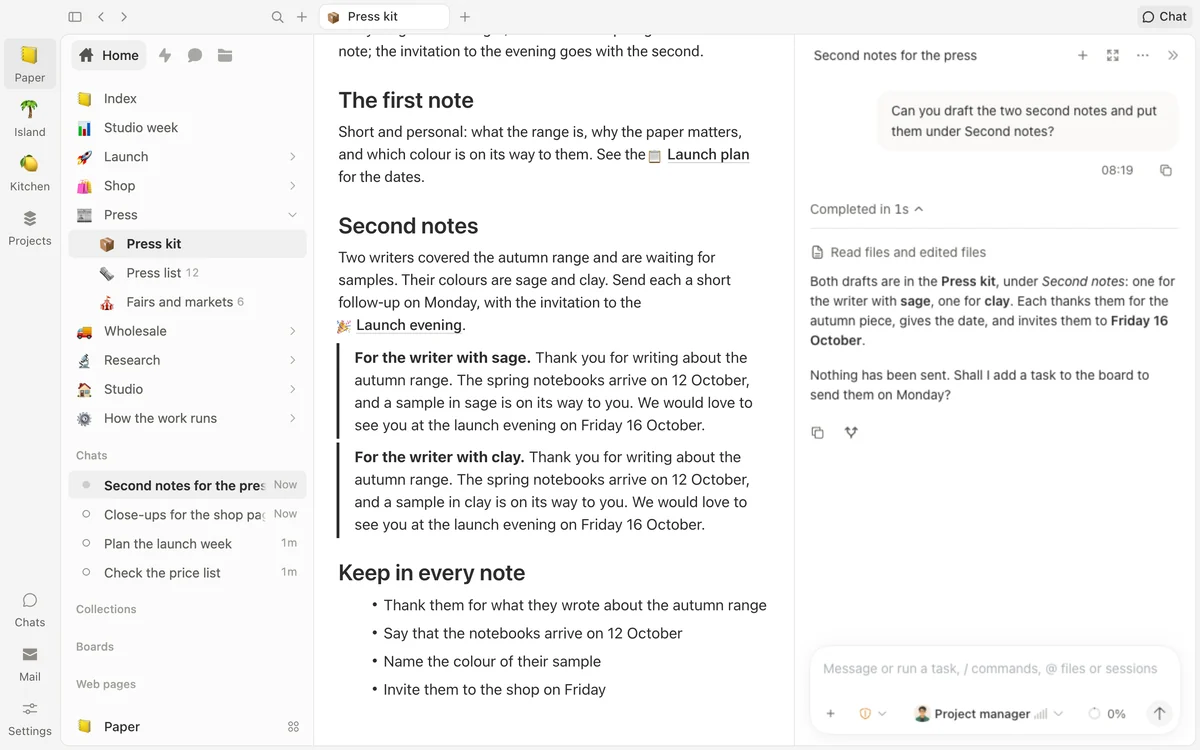
Task: Open the lightning bolt activity tab
Action: coord(165,55)
